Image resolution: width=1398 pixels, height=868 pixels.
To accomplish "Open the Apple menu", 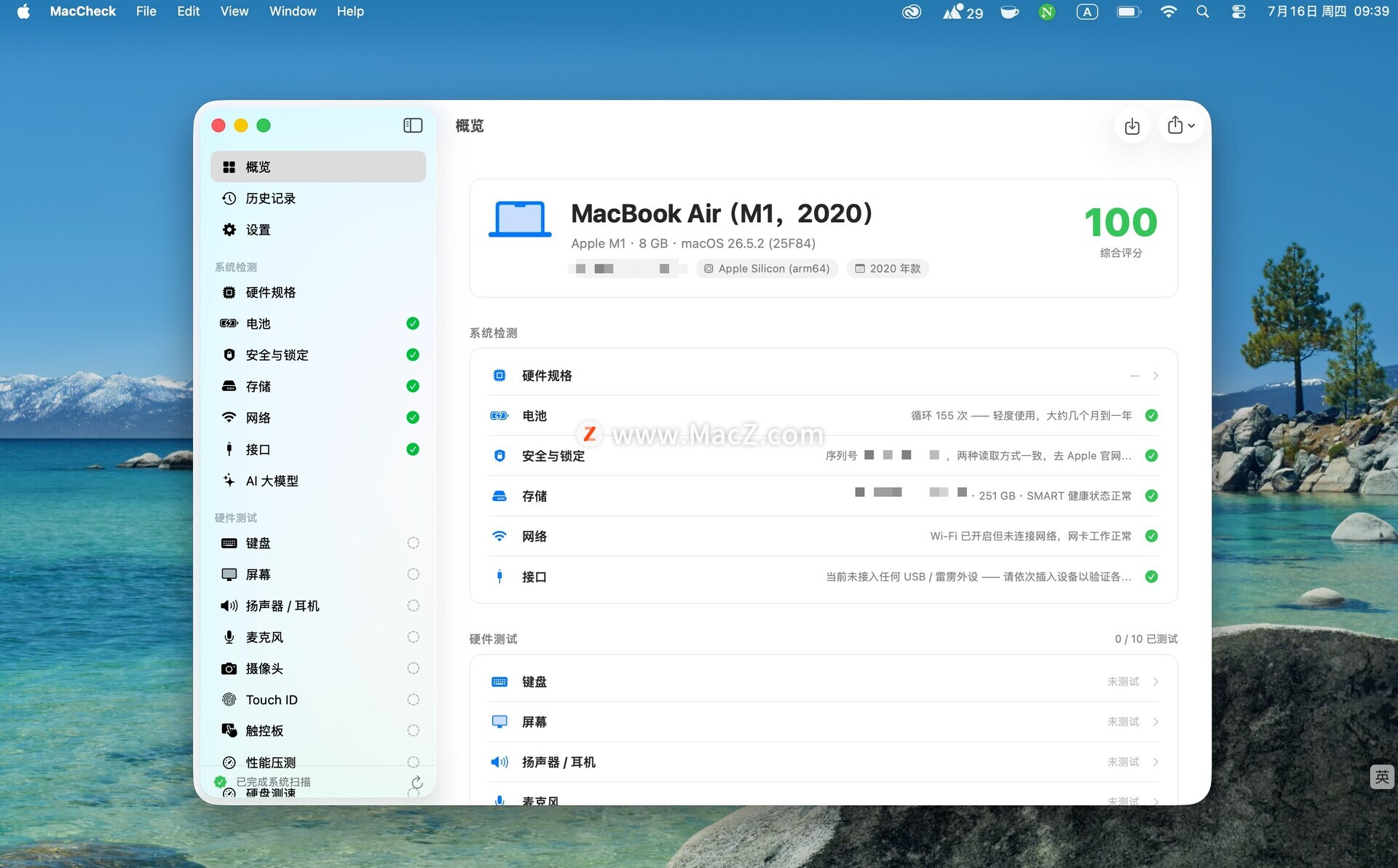I will 23,11.
